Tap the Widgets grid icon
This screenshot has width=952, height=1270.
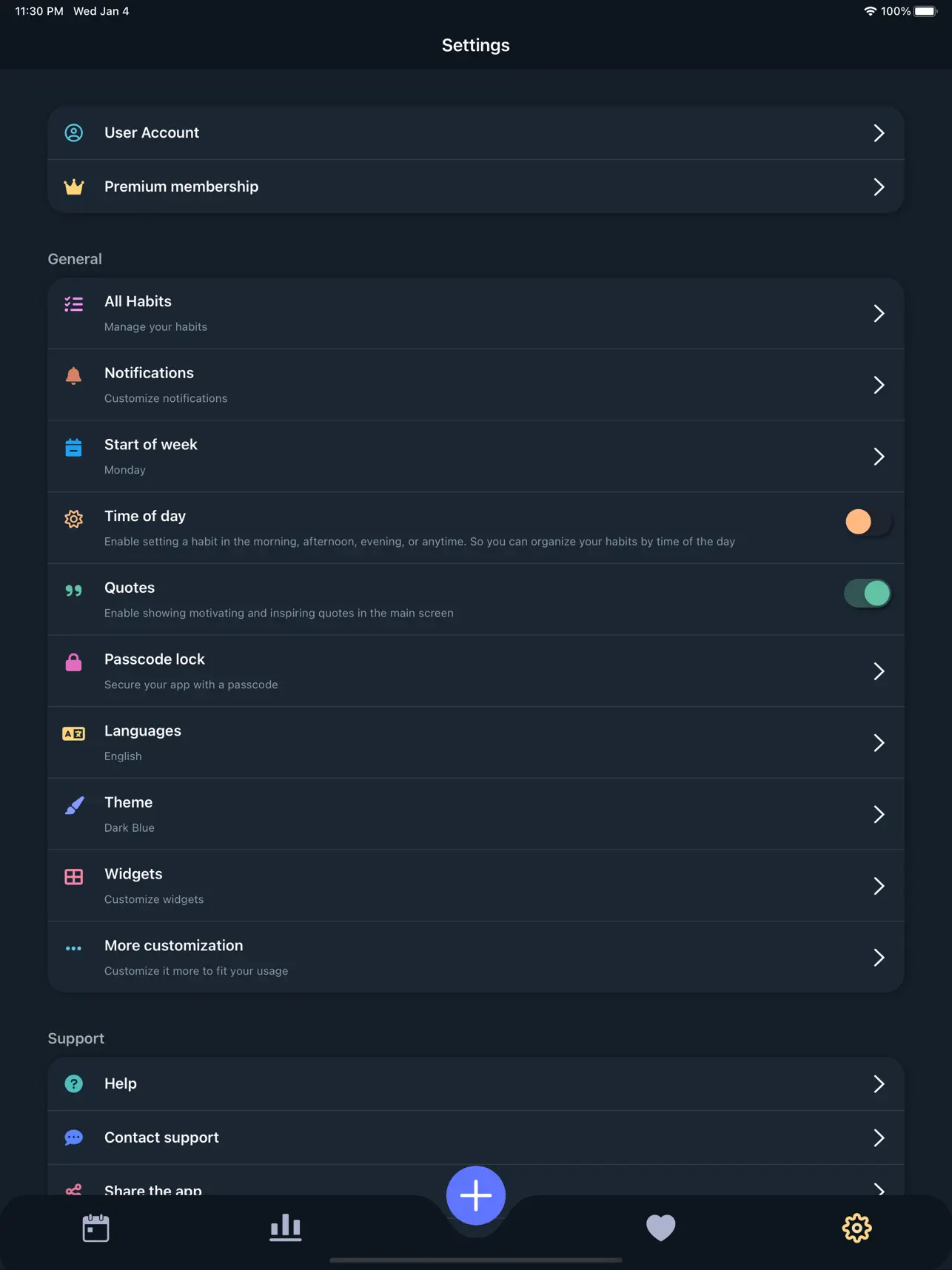pos(74,877)
